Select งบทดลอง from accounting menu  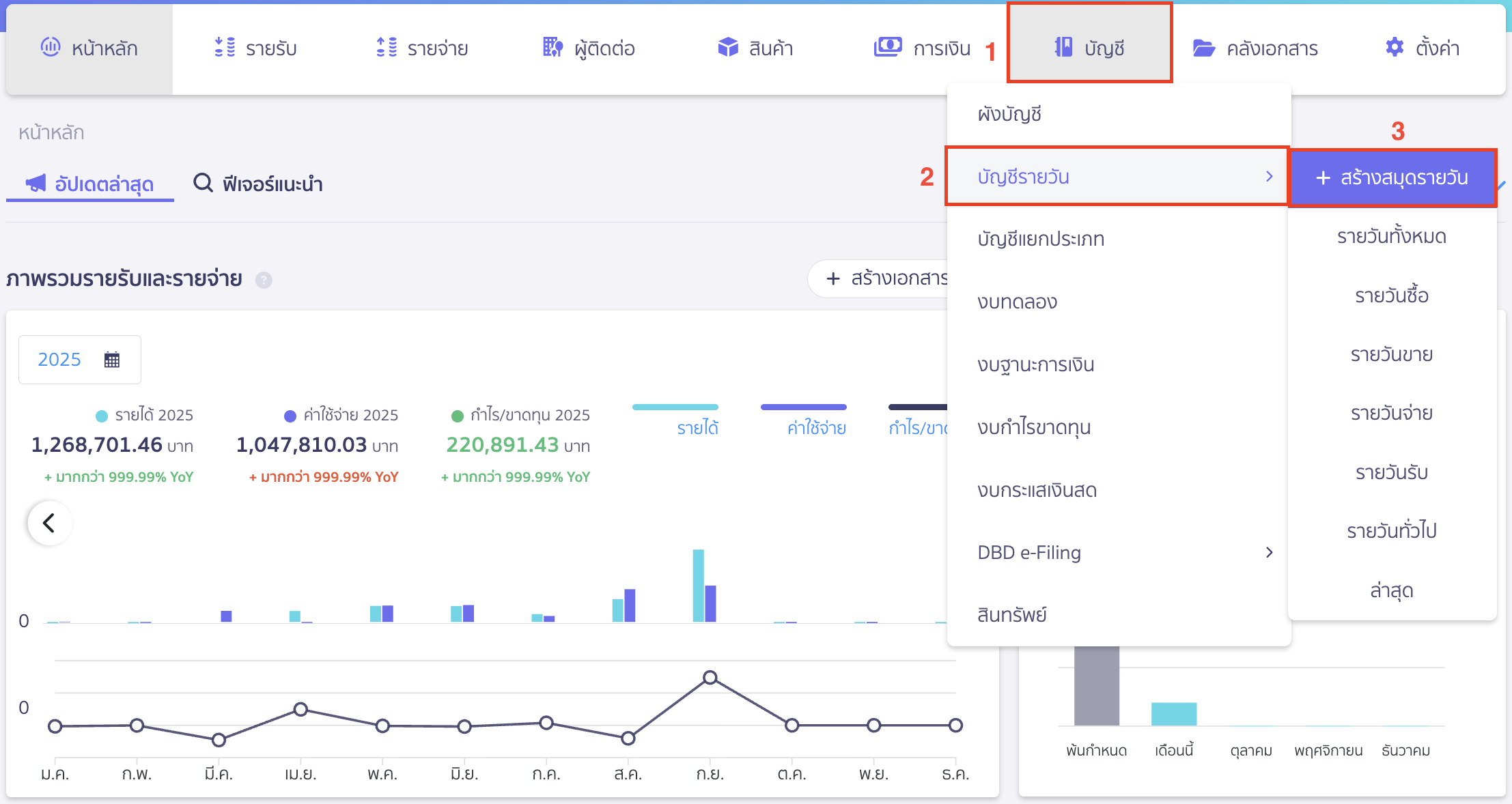click(1017, 302)
